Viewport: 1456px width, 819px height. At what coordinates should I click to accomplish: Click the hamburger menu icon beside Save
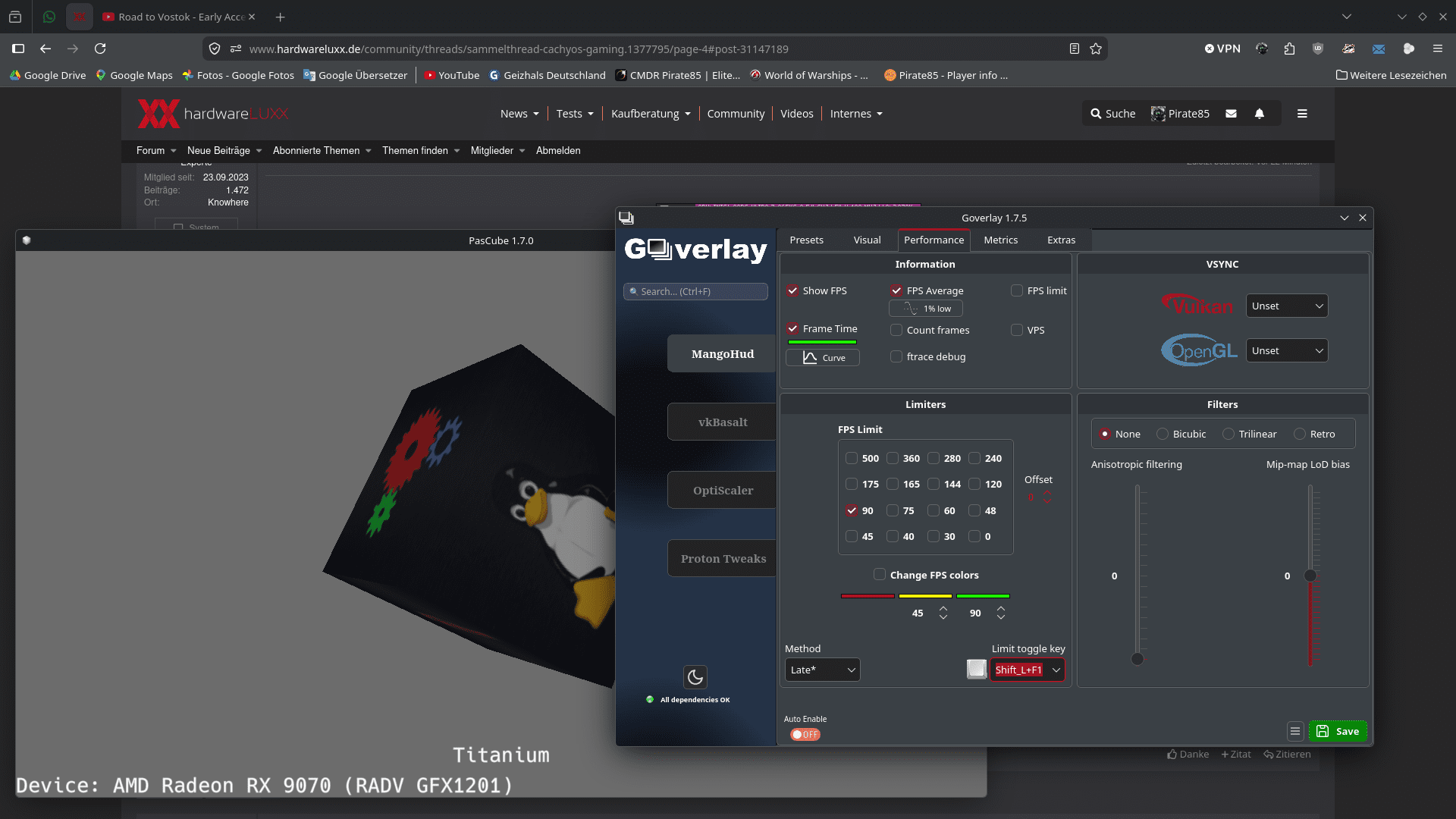click(x=1295, y=731)
